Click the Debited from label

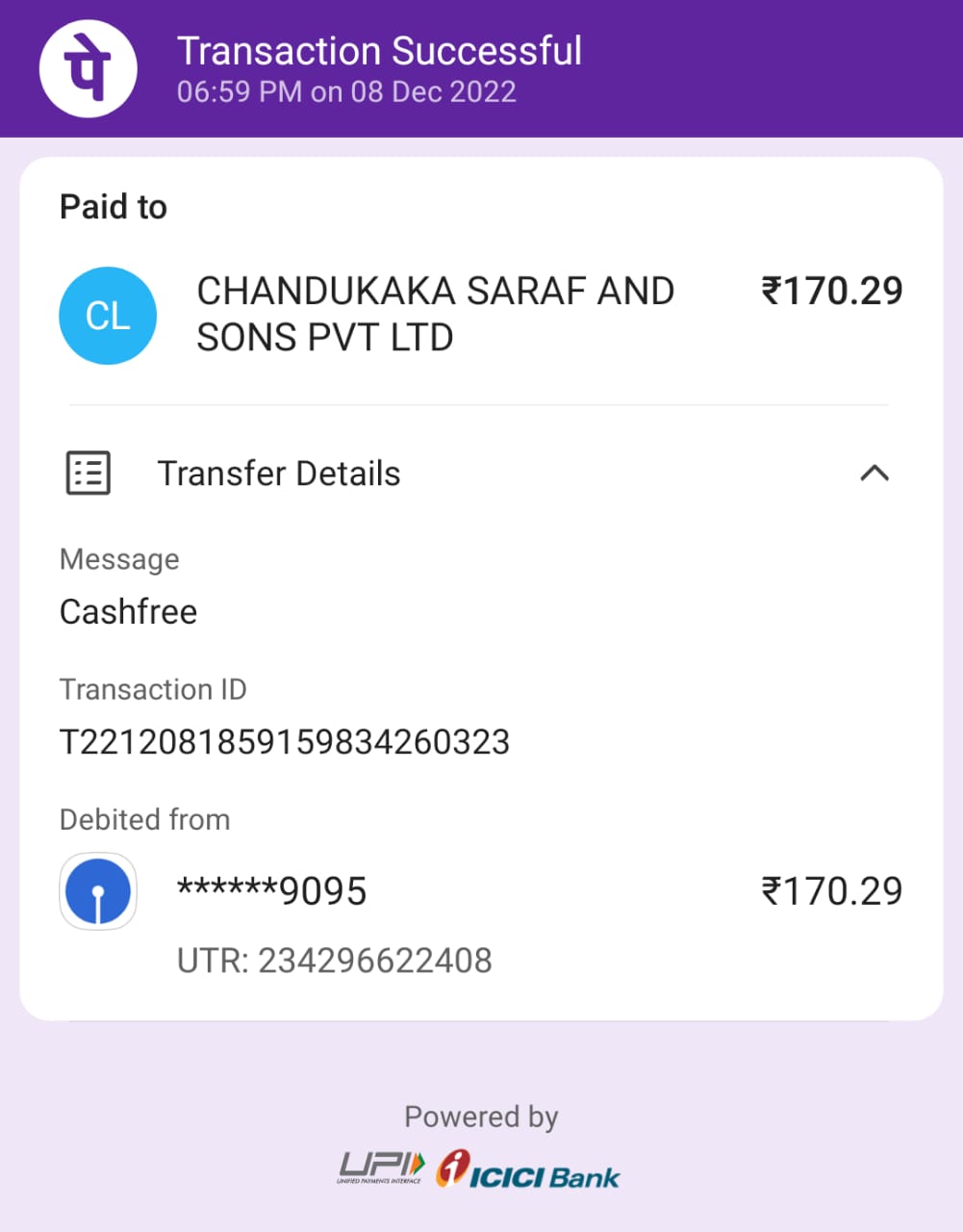click(x=145, y=820)
